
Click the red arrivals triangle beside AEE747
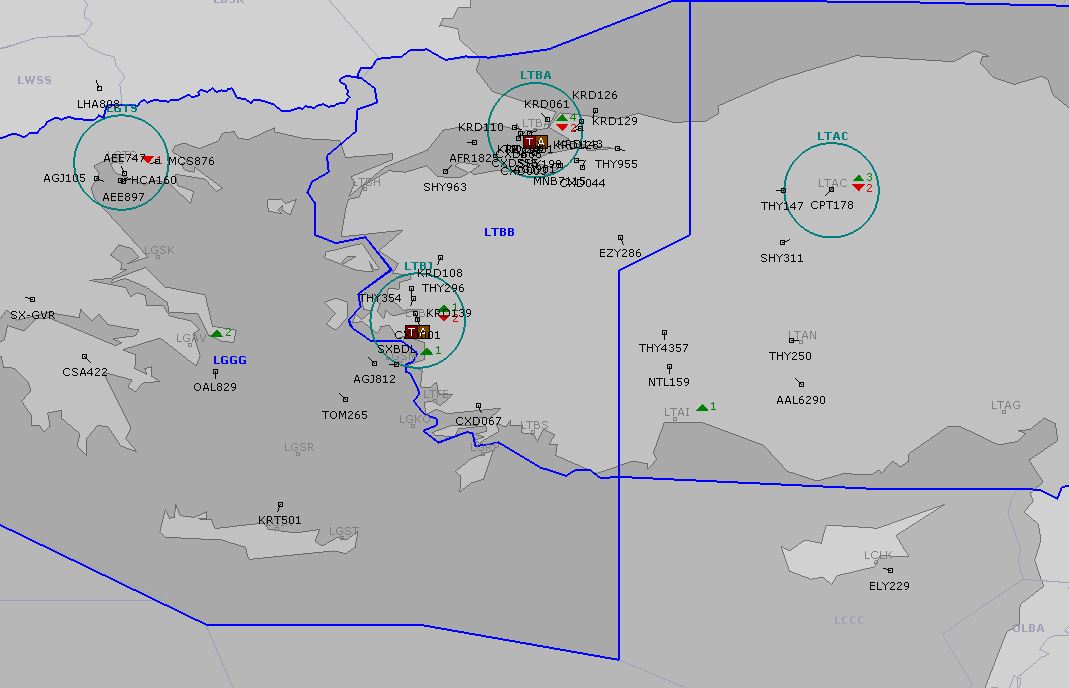coord(149,159)
